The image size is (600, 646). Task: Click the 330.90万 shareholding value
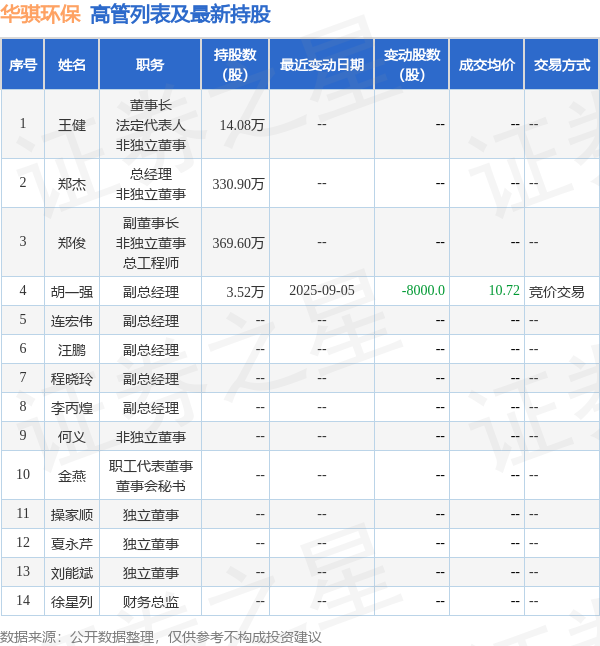[238, 184]
